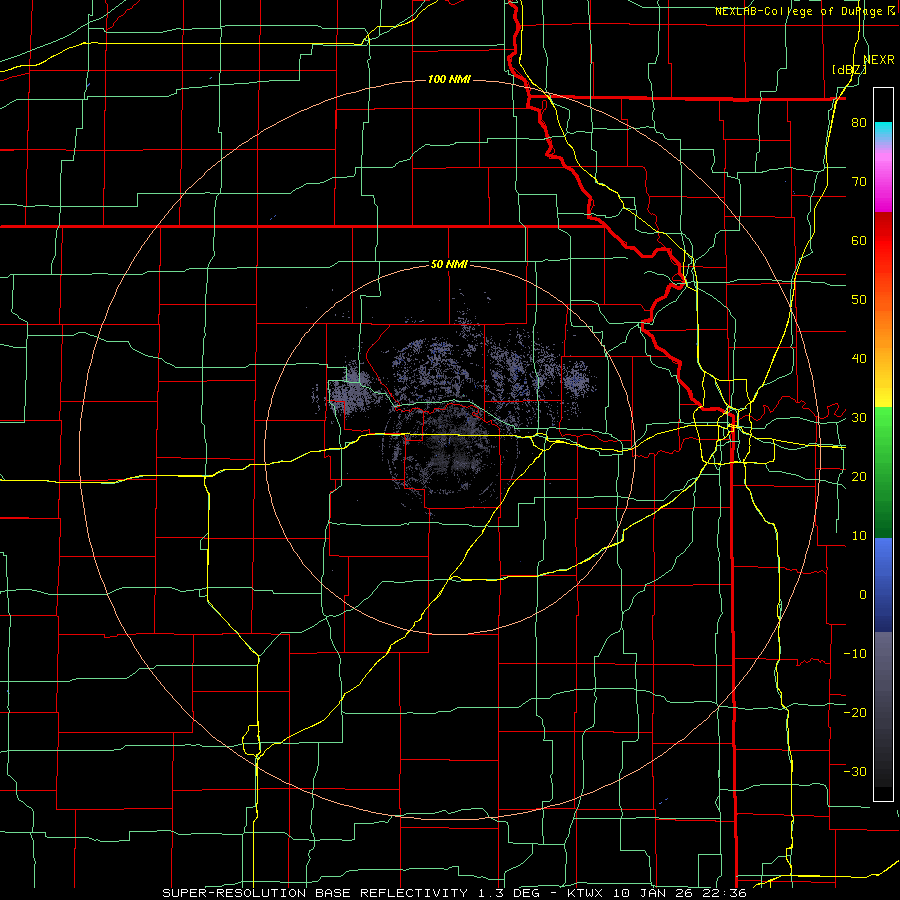Viewport: 900px width, 900px height.
Task: Click the 10 value on the dBZ scale
Action: point(859,536)
